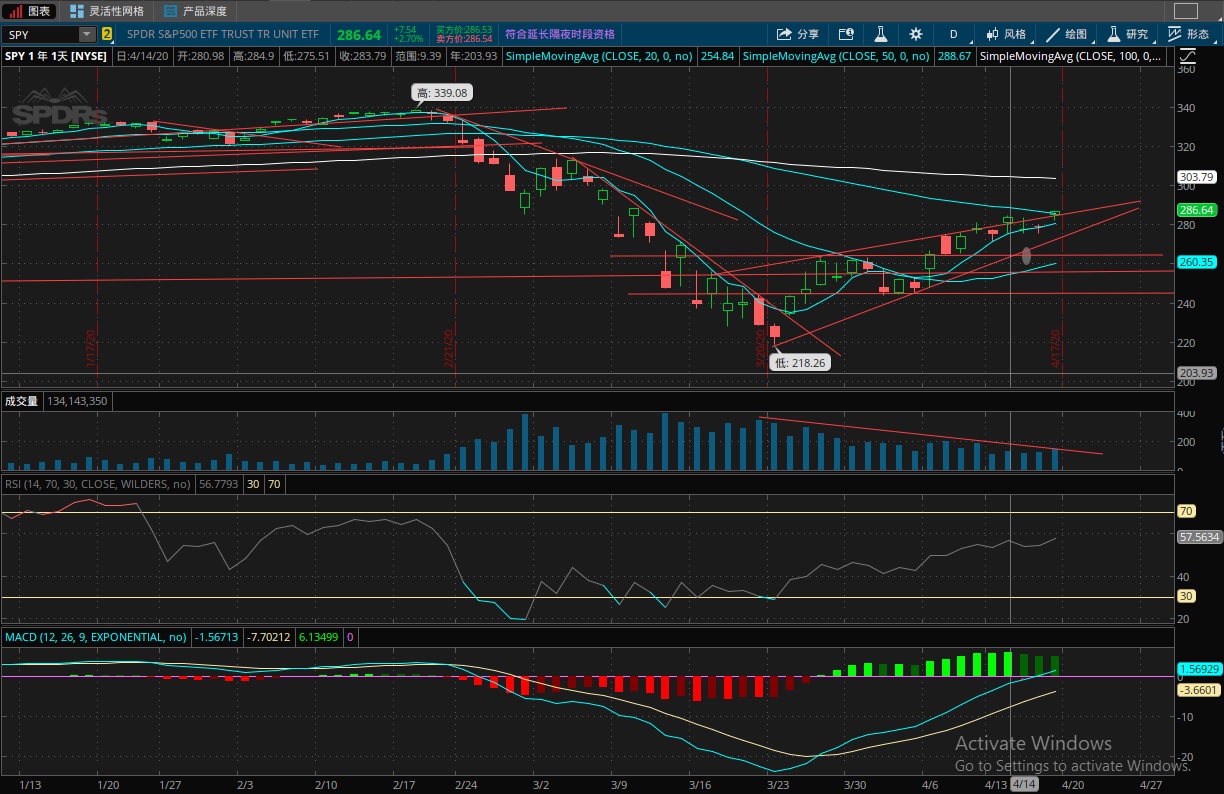Click the MACD axis value 1.56929
The image size is (1224, 794).
[x=1198, y=668]
